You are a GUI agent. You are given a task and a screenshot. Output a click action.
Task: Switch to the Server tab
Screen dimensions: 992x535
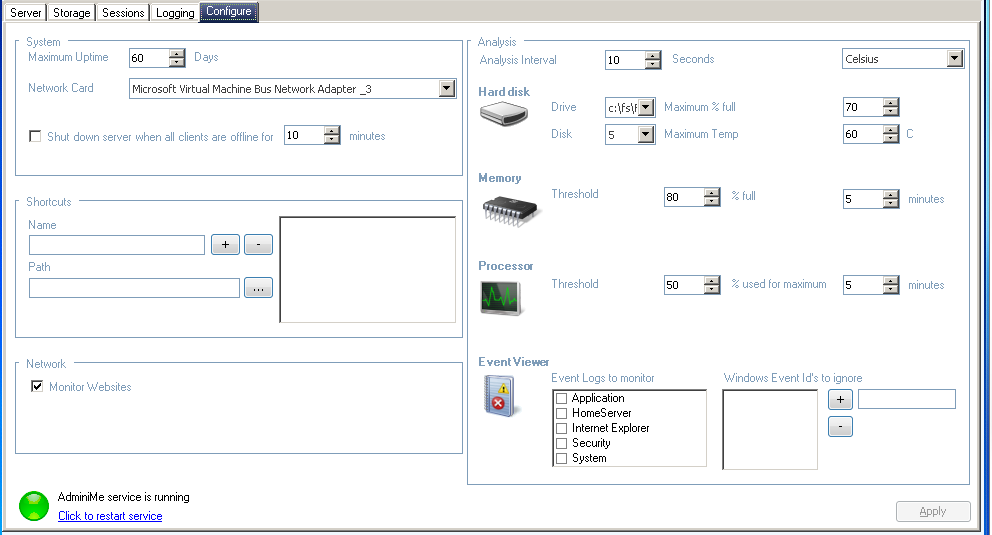(25, 13)
